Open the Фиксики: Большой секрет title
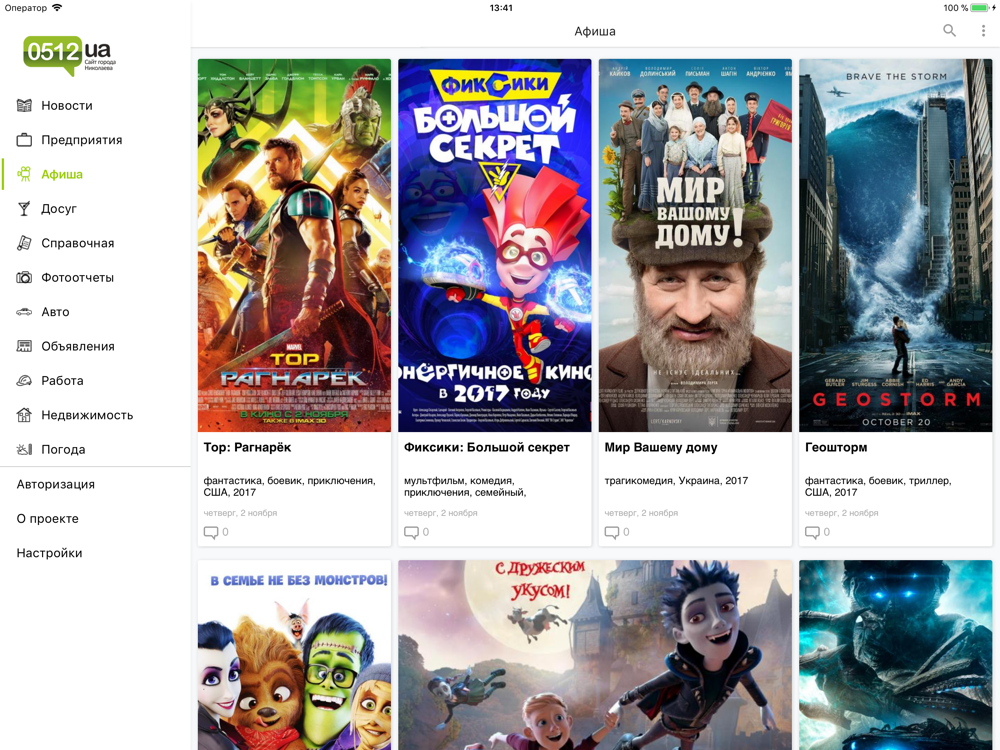Image resolution: width=1000 pixels, height=750 pixels. pos(487,448)
